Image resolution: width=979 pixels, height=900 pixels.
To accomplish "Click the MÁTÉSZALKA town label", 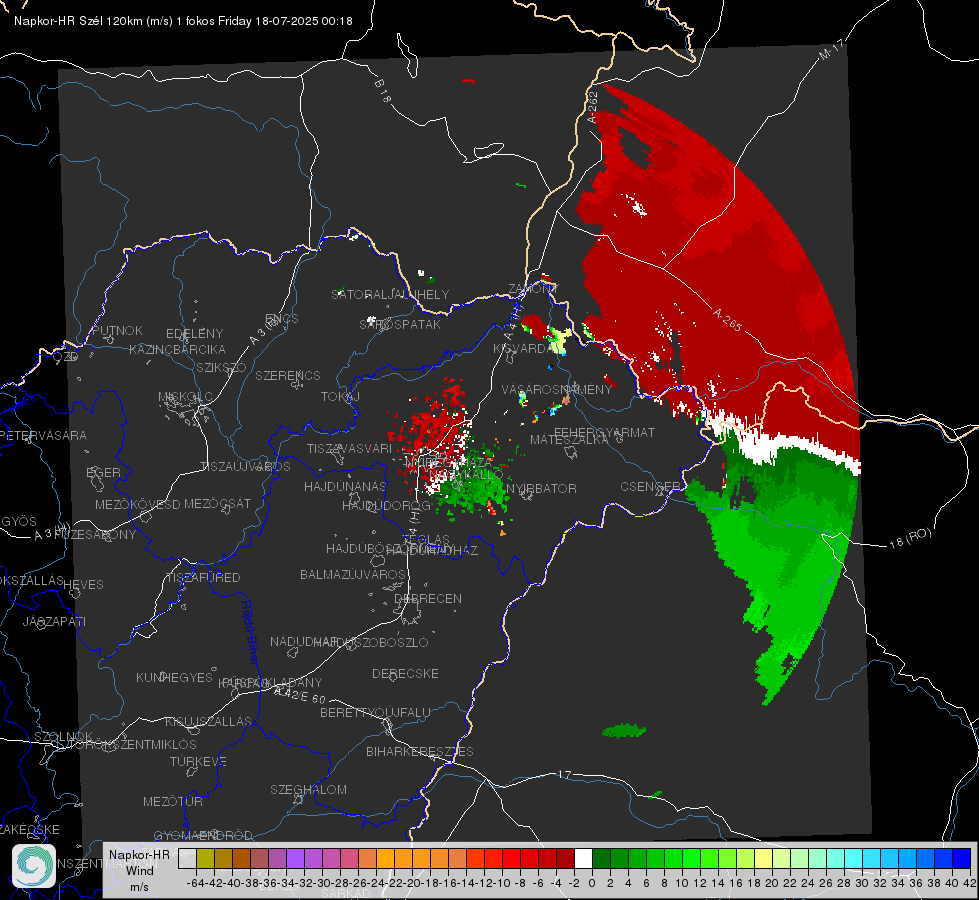I will pos(569,440).
